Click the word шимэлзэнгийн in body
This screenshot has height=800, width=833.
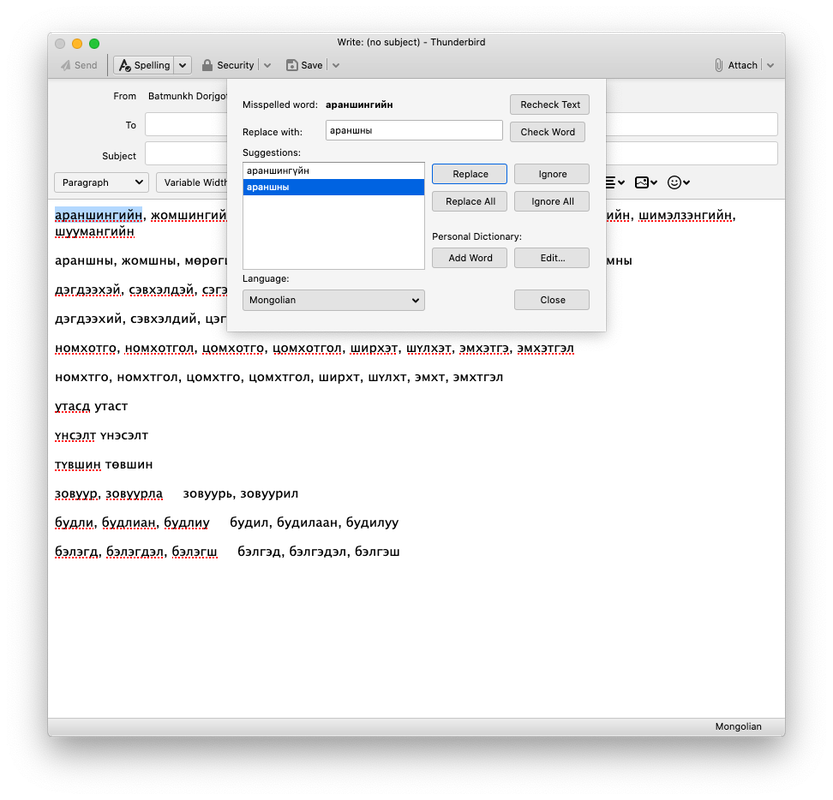click(x=687, y=215)
